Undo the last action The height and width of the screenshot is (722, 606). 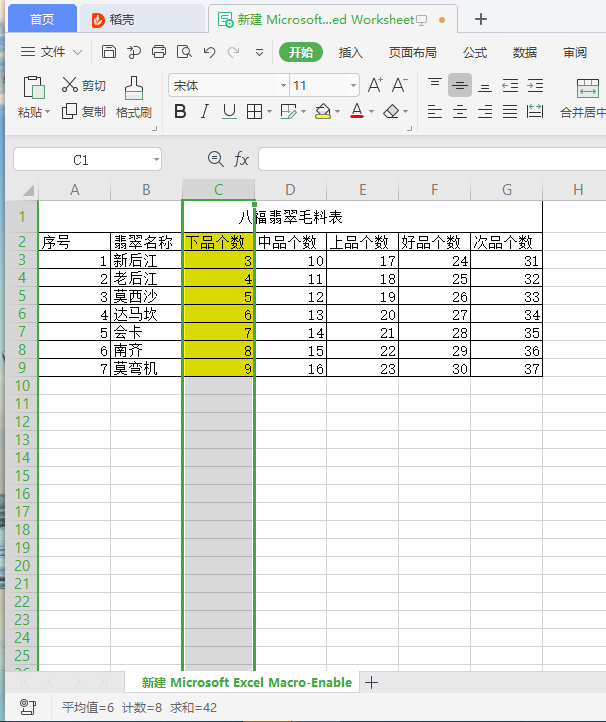pos(210,52)
